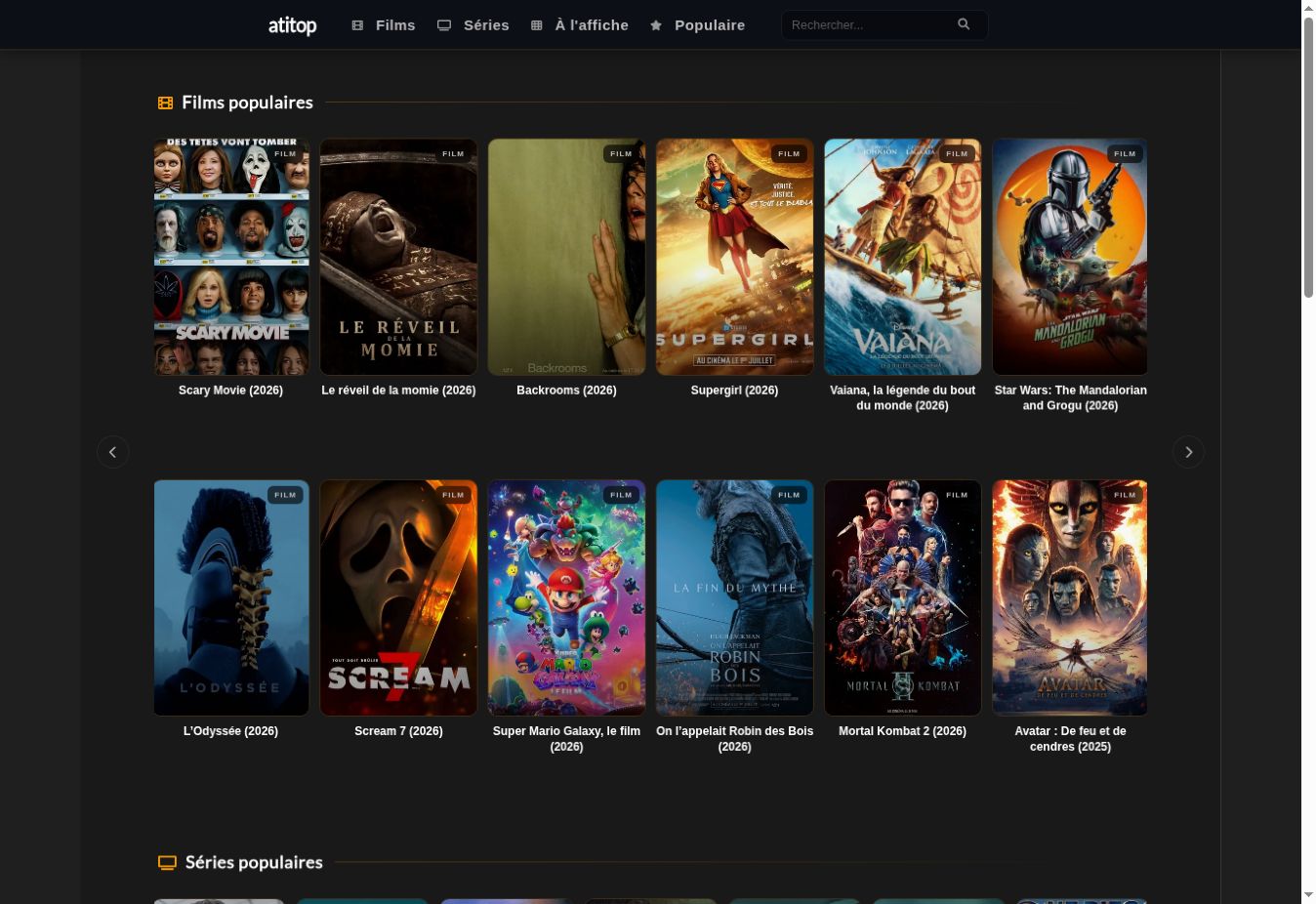
Task: Open the Mortal Kombat 2 poster
Action: [902, 597]
